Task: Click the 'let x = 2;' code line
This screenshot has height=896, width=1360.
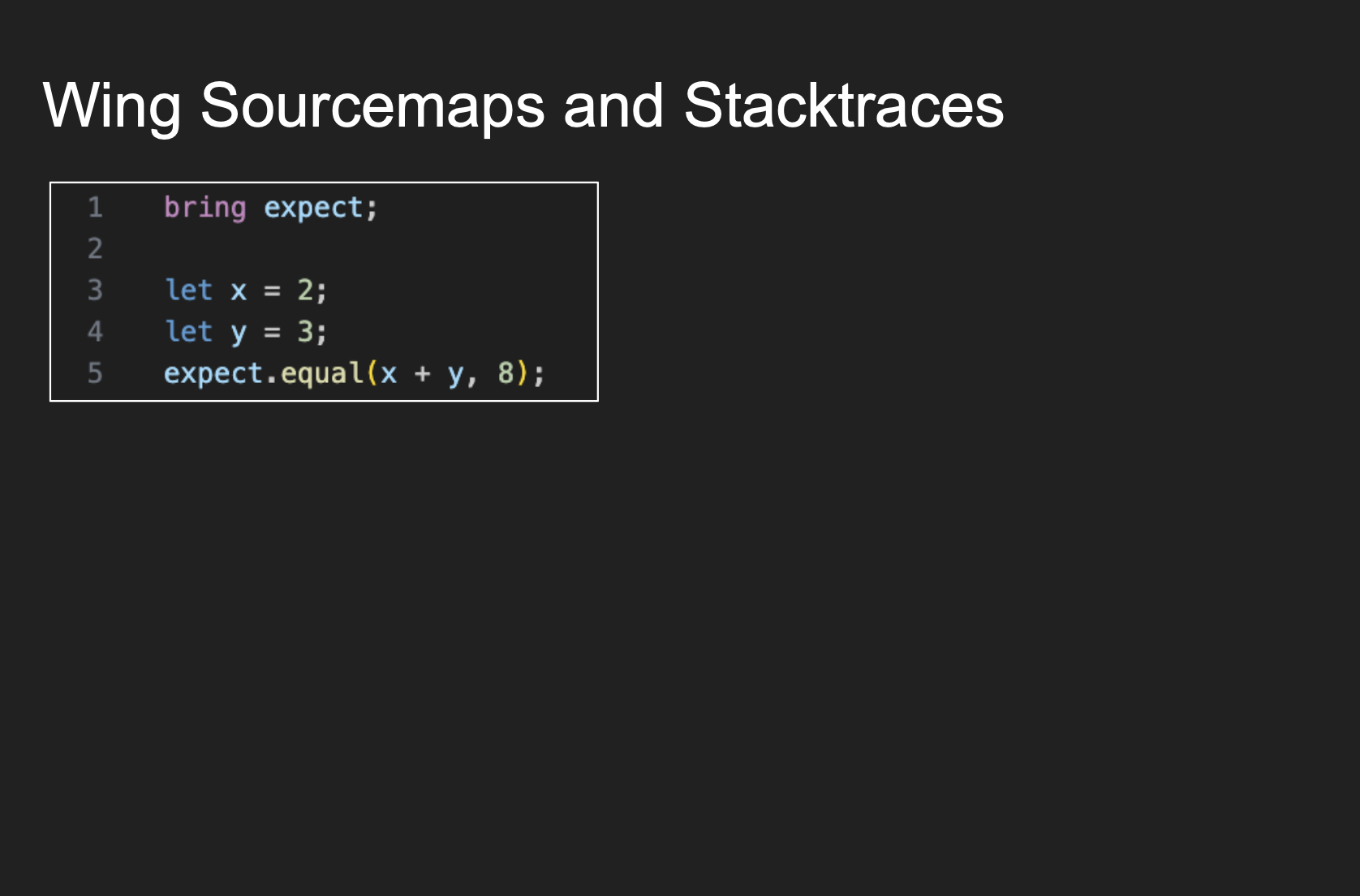Action: (246, 290)
